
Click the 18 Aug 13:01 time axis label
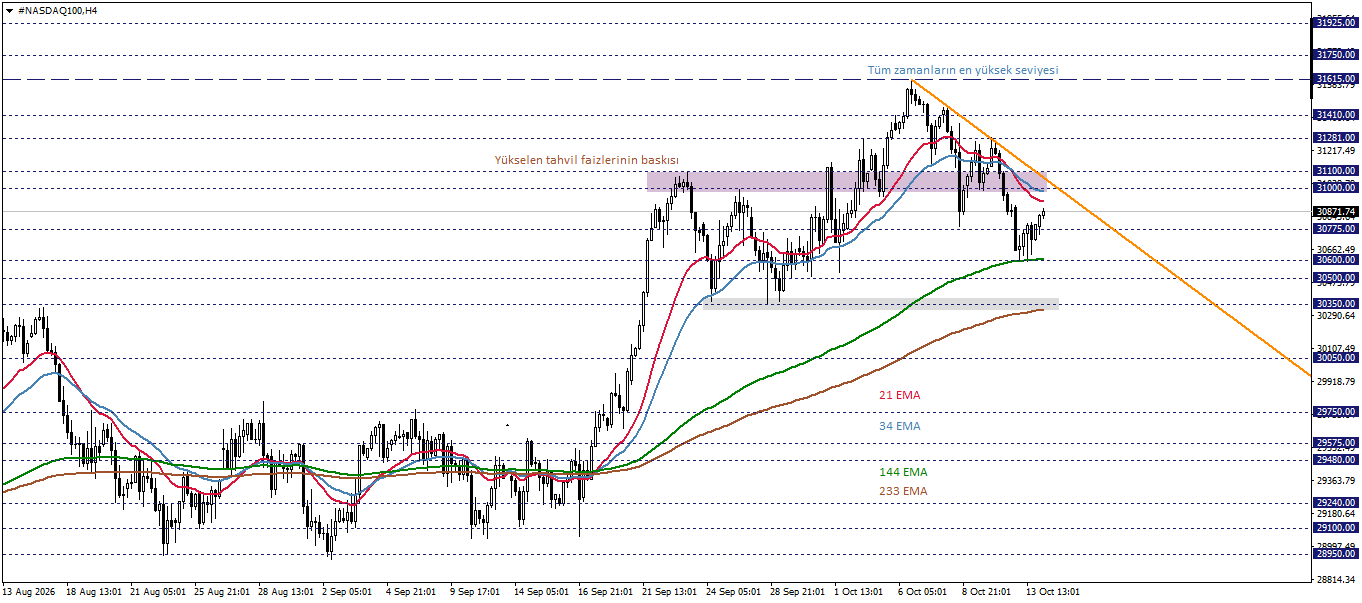click(93, 592)
